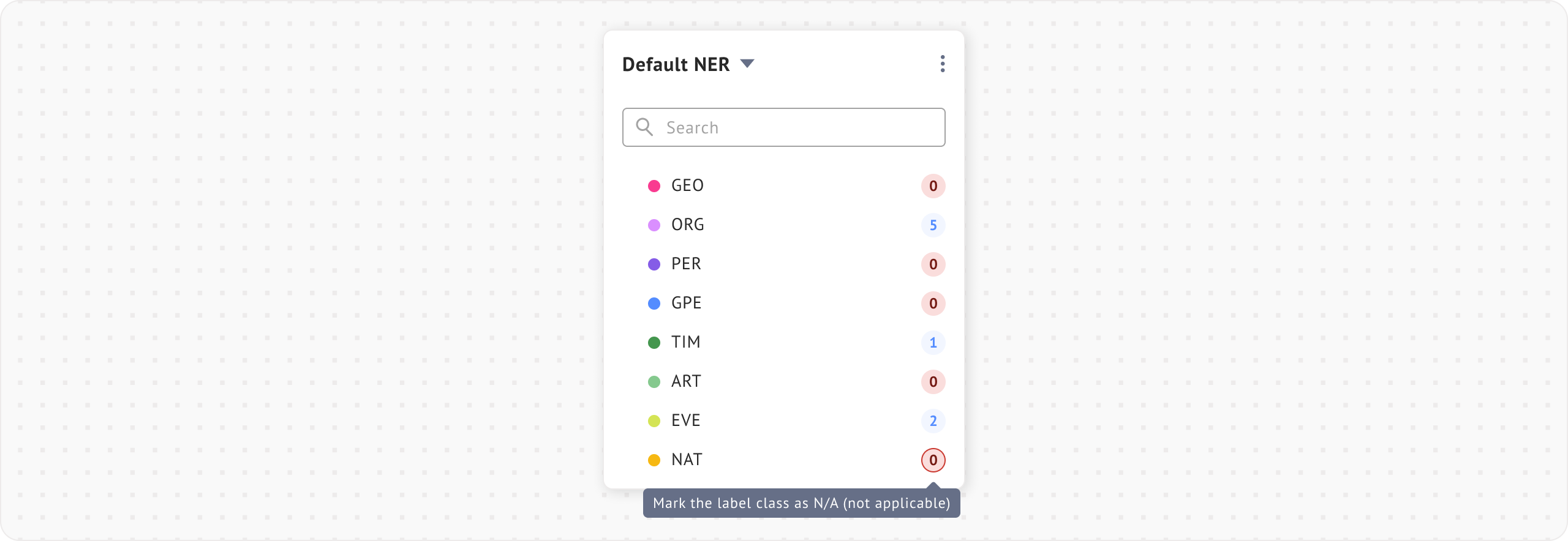Choose the TIM label
This screenshot has width=1568, height=541.
pyautogui.click(x=685, y=342)
